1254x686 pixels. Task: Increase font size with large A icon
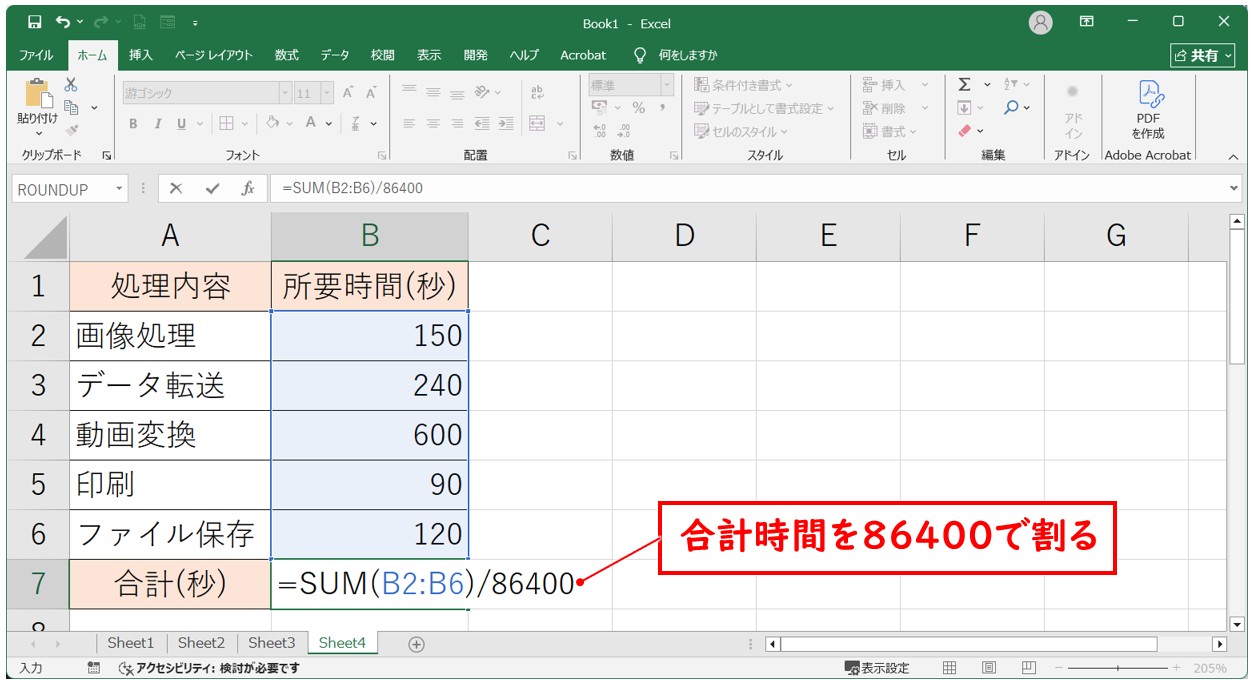[x=348, y=93]
